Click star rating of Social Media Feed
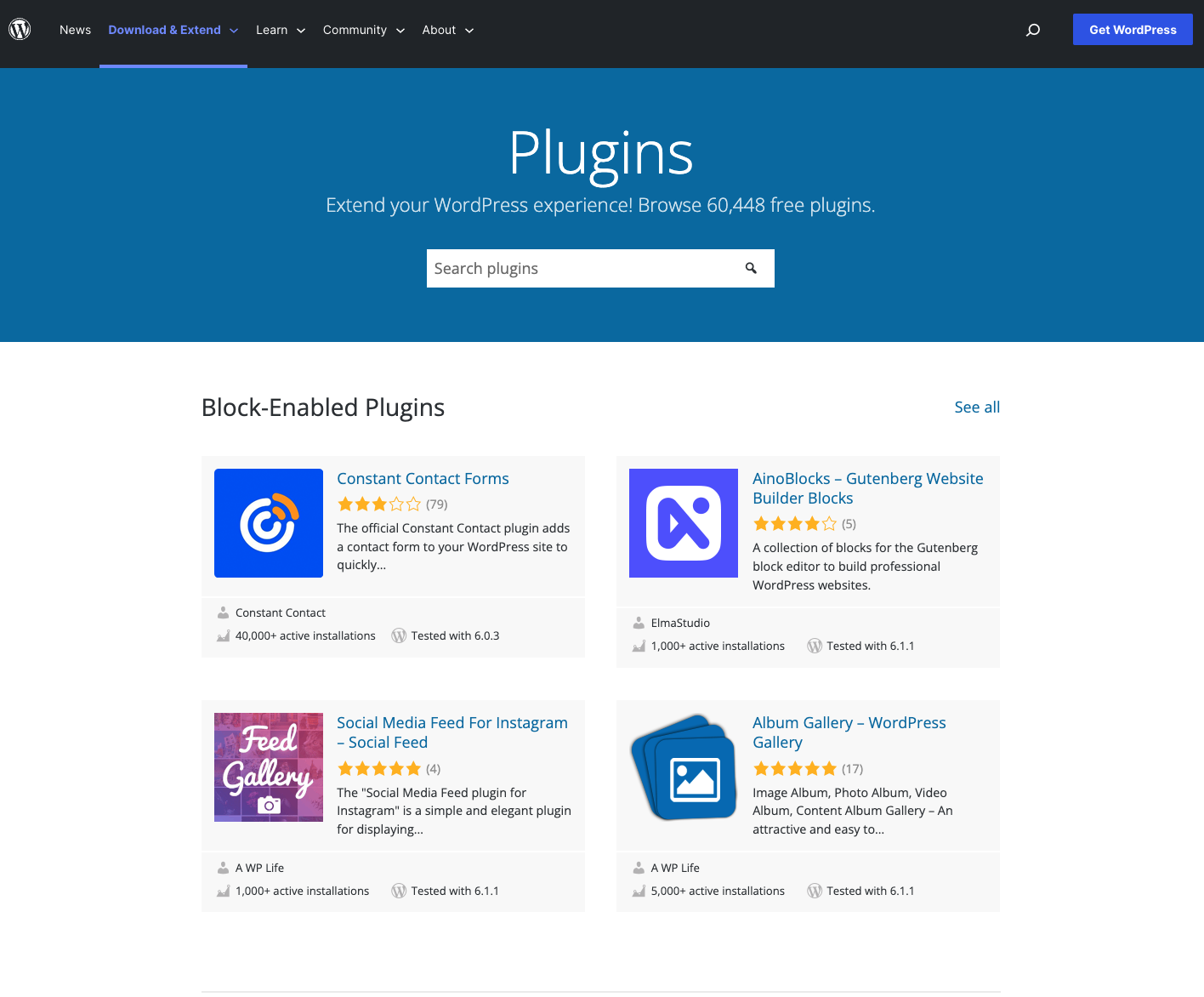Screen dimensions: 1204x997 tap(379, 769)
